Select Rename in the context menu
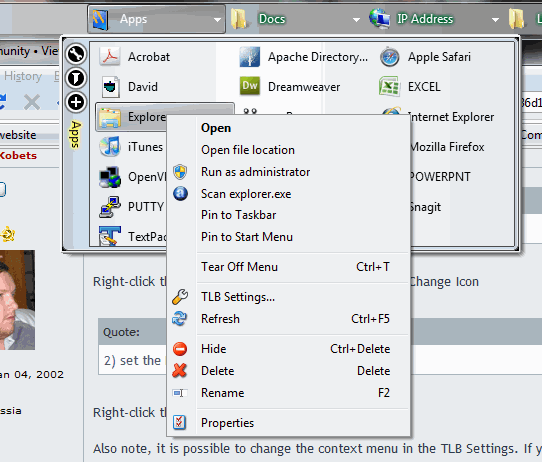This screenshot has height=462, width=542. coord(288,393)
